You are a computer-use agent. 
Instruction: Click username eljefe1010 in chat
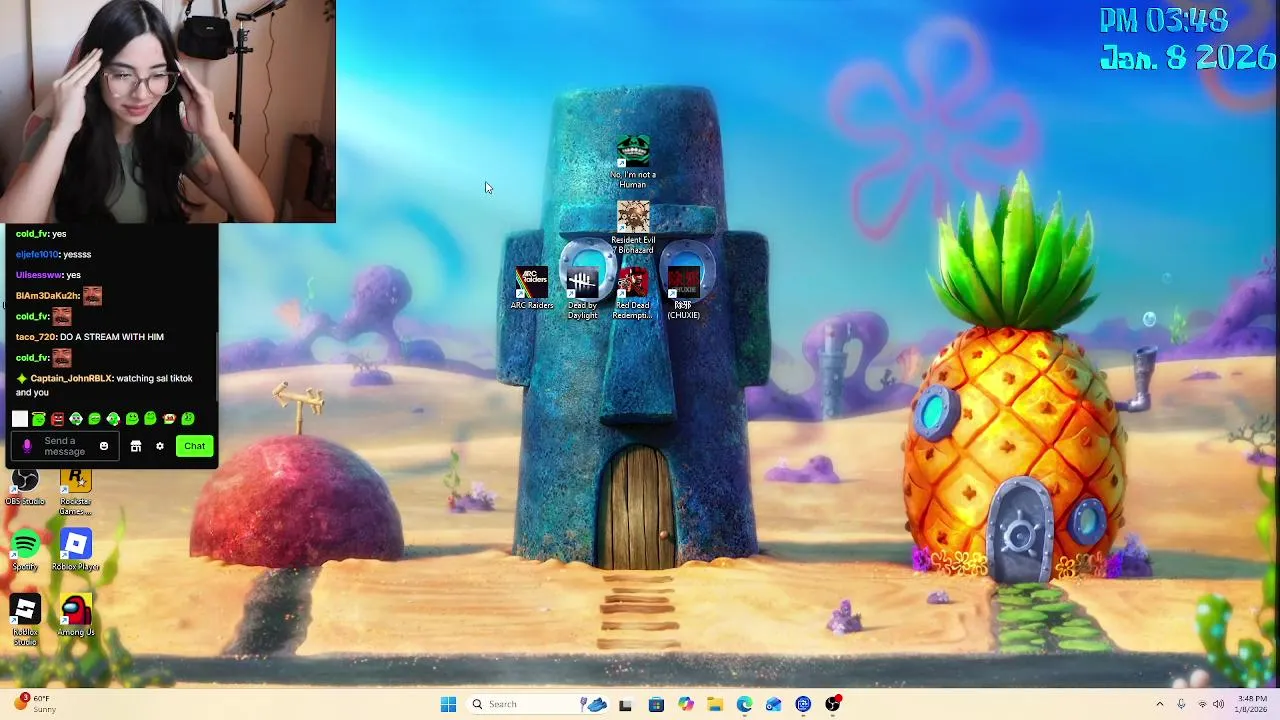(x=37, y=254)
